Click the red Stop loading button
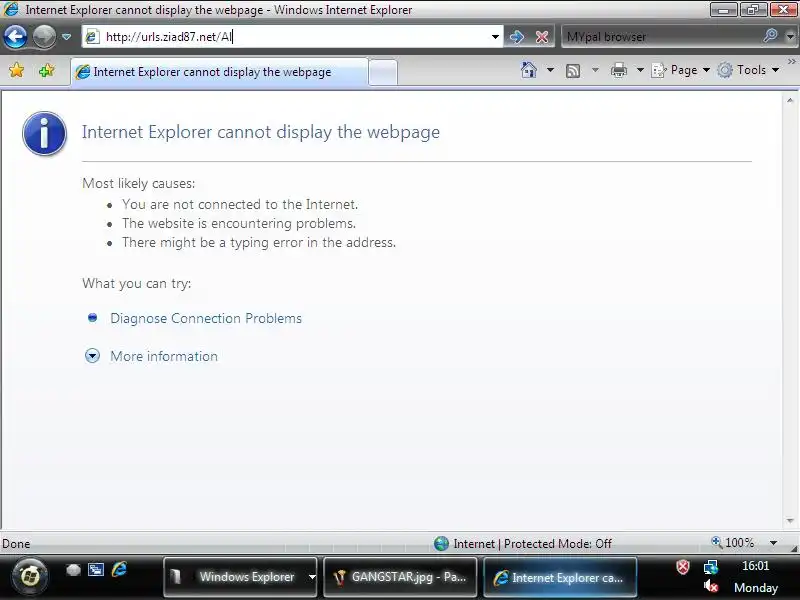 [542, 37]
